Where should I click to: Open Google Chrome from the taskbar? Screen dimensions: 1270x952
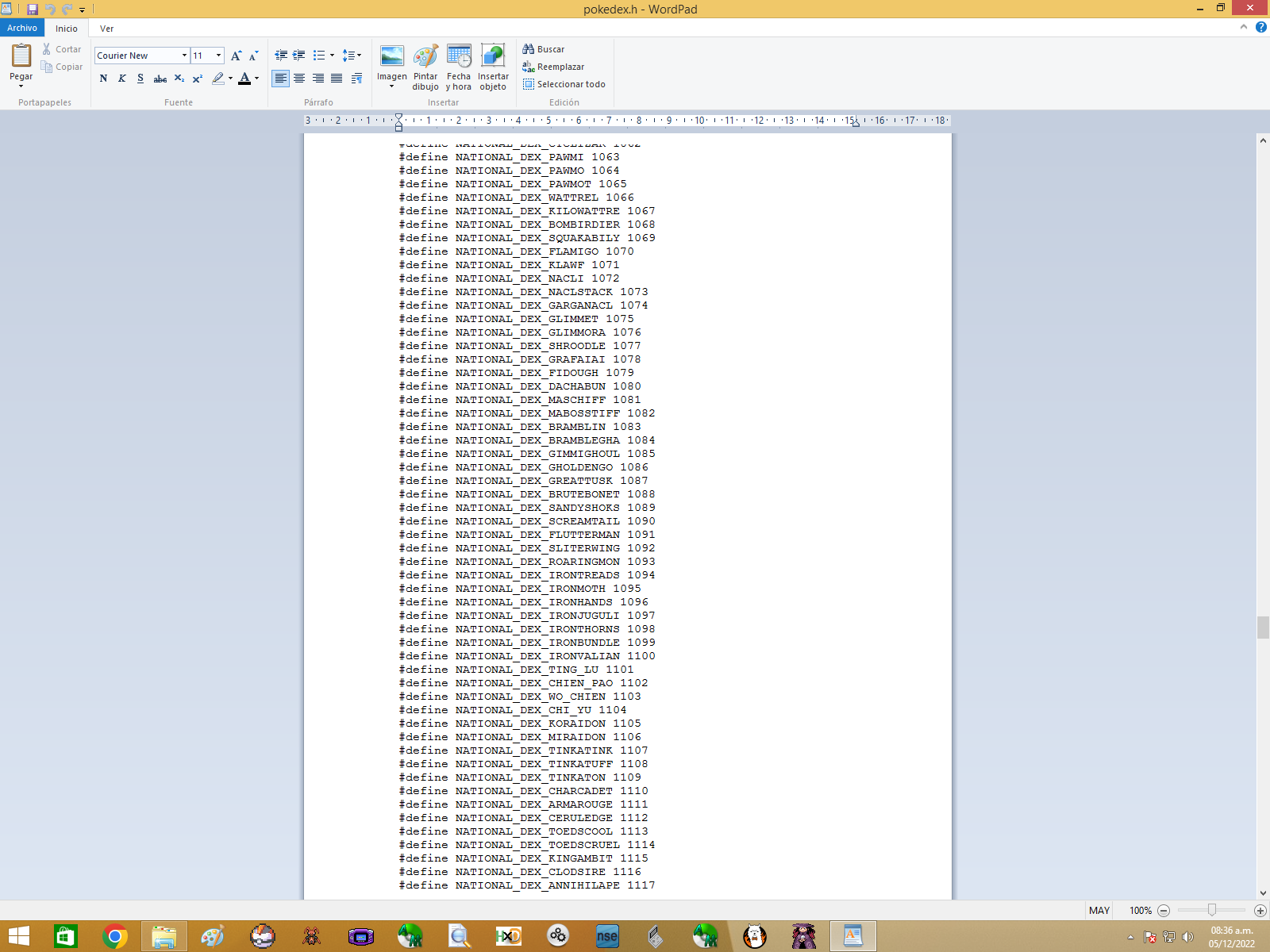tap(115, 937)
